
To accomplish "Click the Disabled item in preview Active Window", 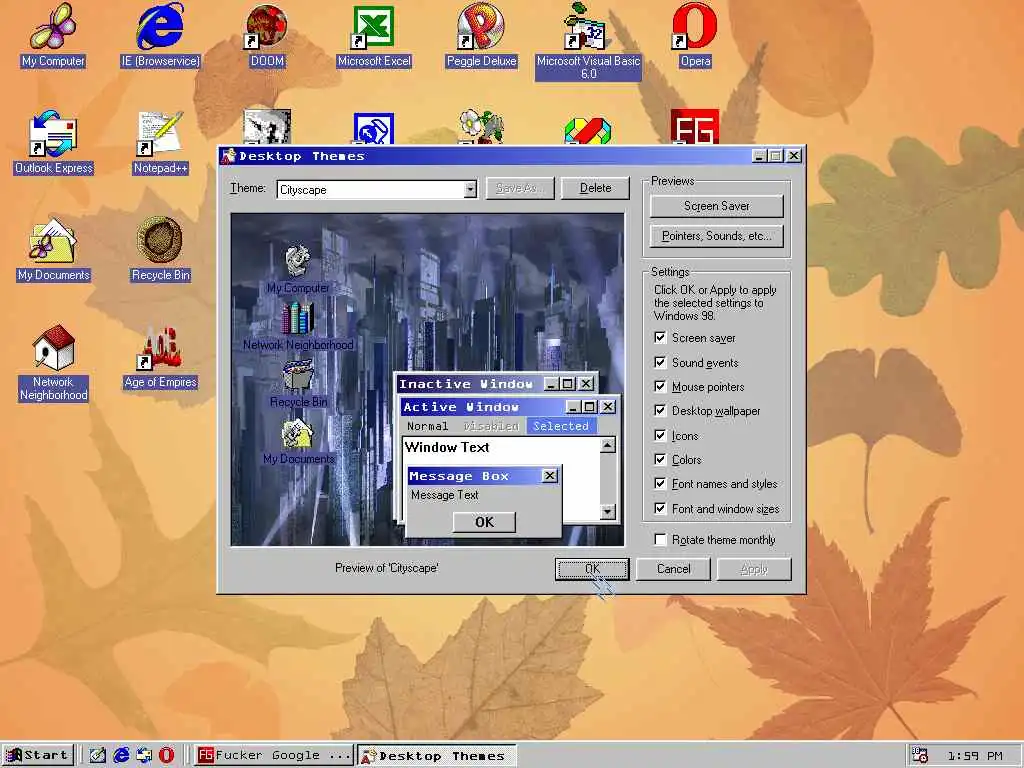I will [x=491, y=426].
